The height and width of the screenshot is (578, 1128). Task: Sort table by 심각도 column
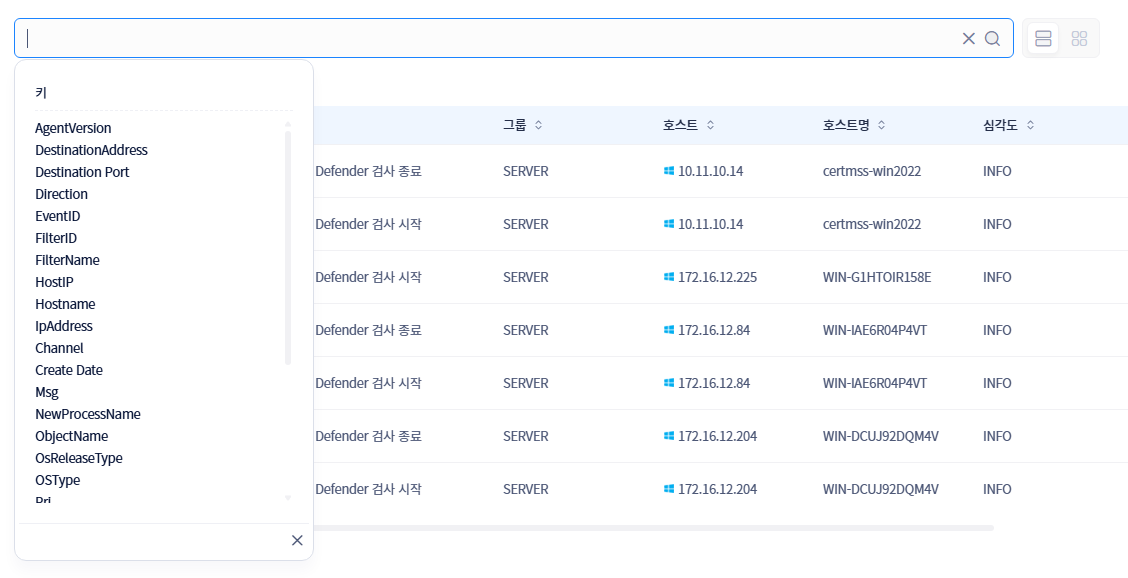1030,125
